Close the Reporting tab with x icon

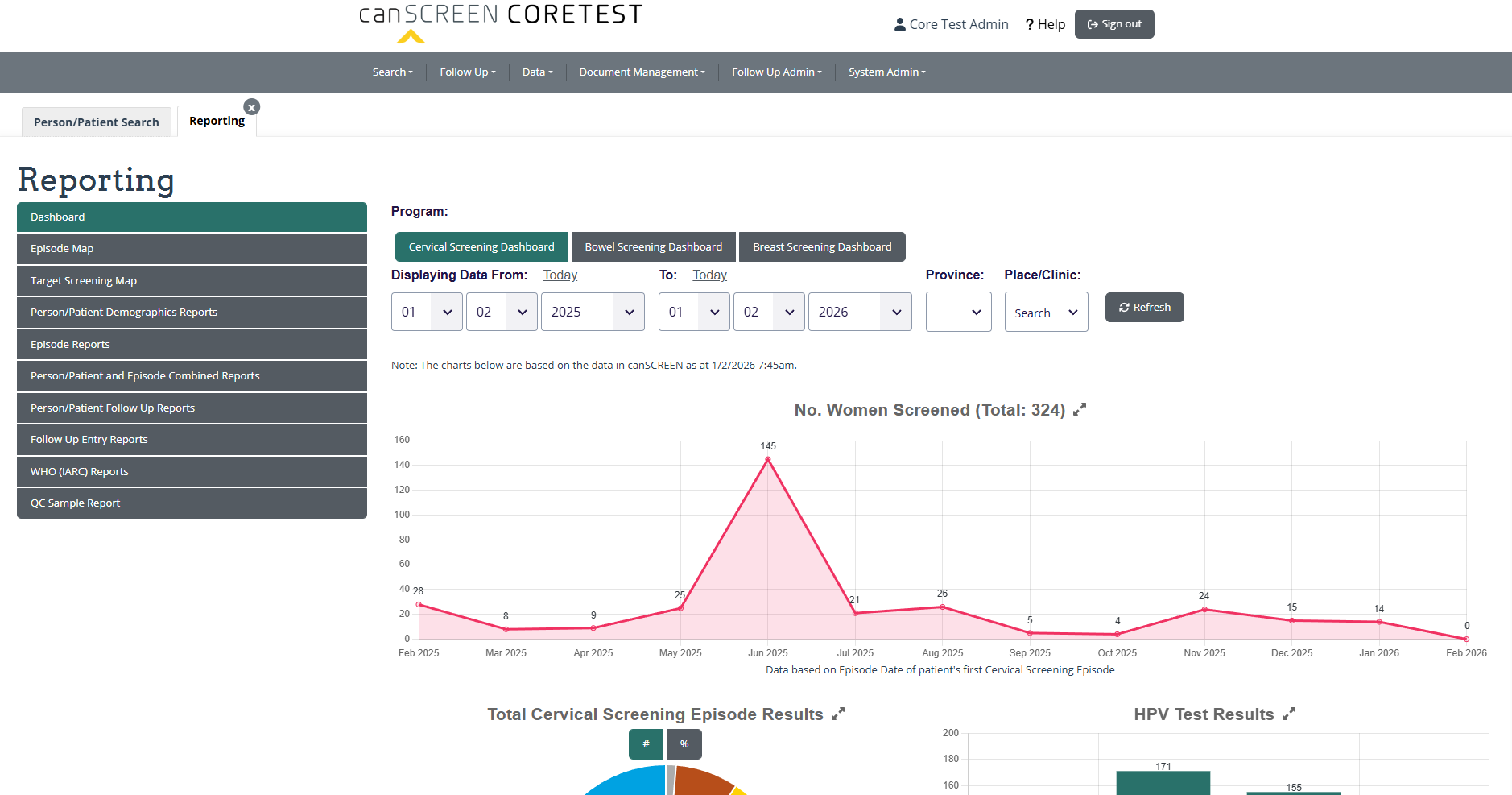click(252, 107)
